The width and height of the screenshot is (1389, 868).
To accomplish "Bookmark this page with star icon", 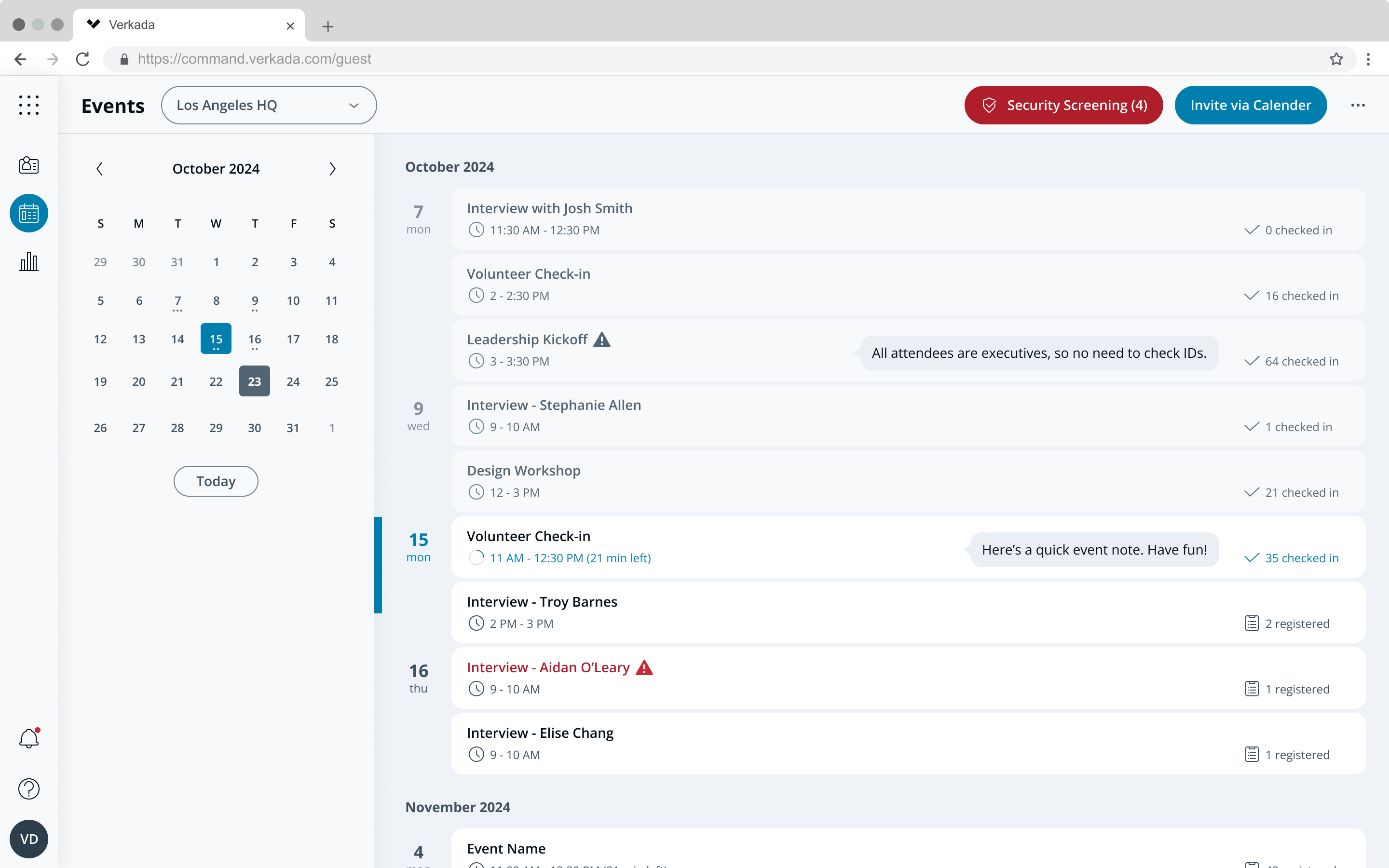I will [x=1336, y=59].
